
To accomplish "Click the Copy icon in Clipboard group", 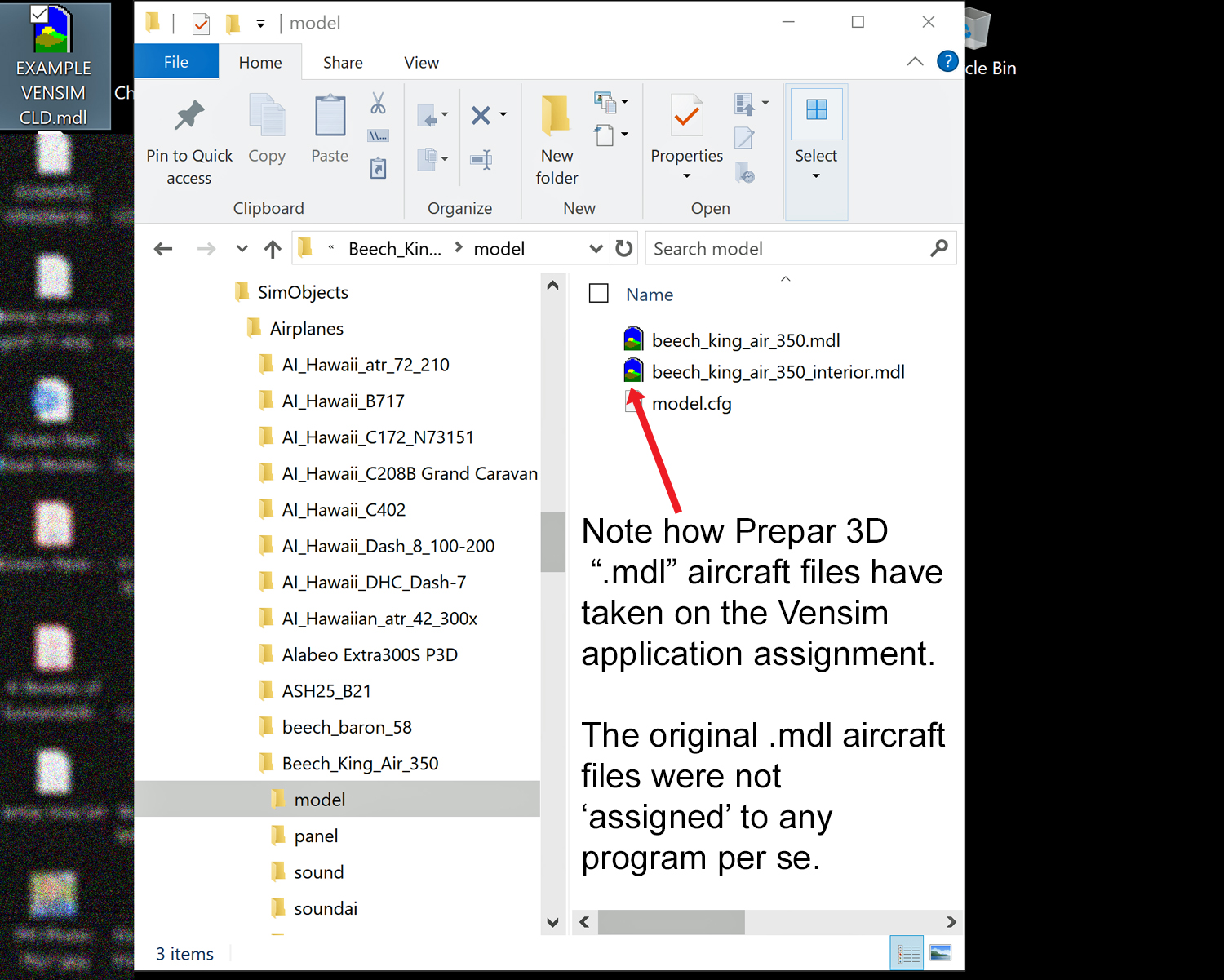I will [267, 115].
